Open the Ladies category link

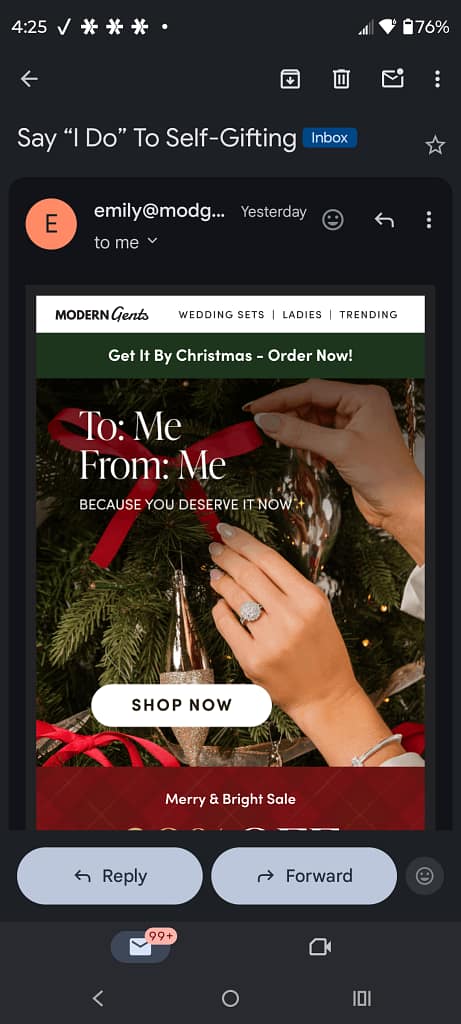302,315
